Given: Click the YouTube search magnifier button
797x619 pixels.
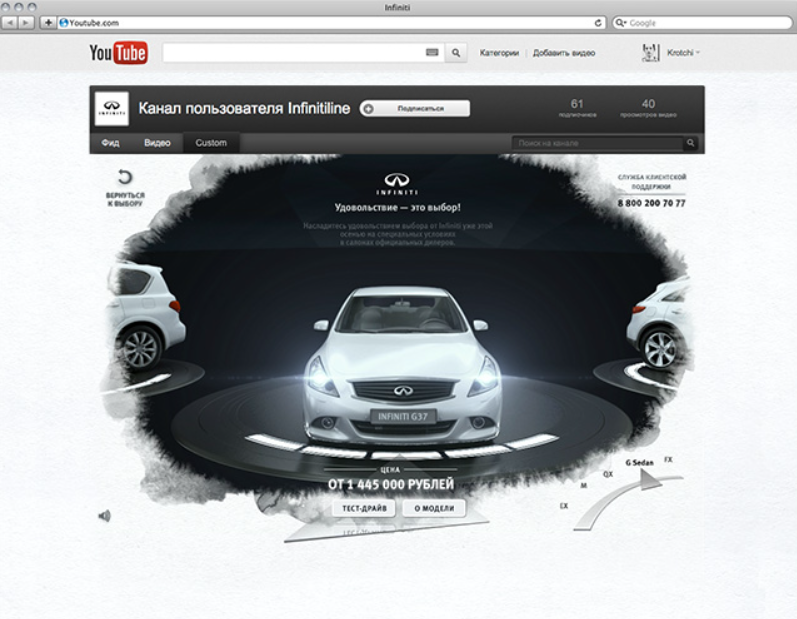Looking at the screenshot, I should coord(456,52).
